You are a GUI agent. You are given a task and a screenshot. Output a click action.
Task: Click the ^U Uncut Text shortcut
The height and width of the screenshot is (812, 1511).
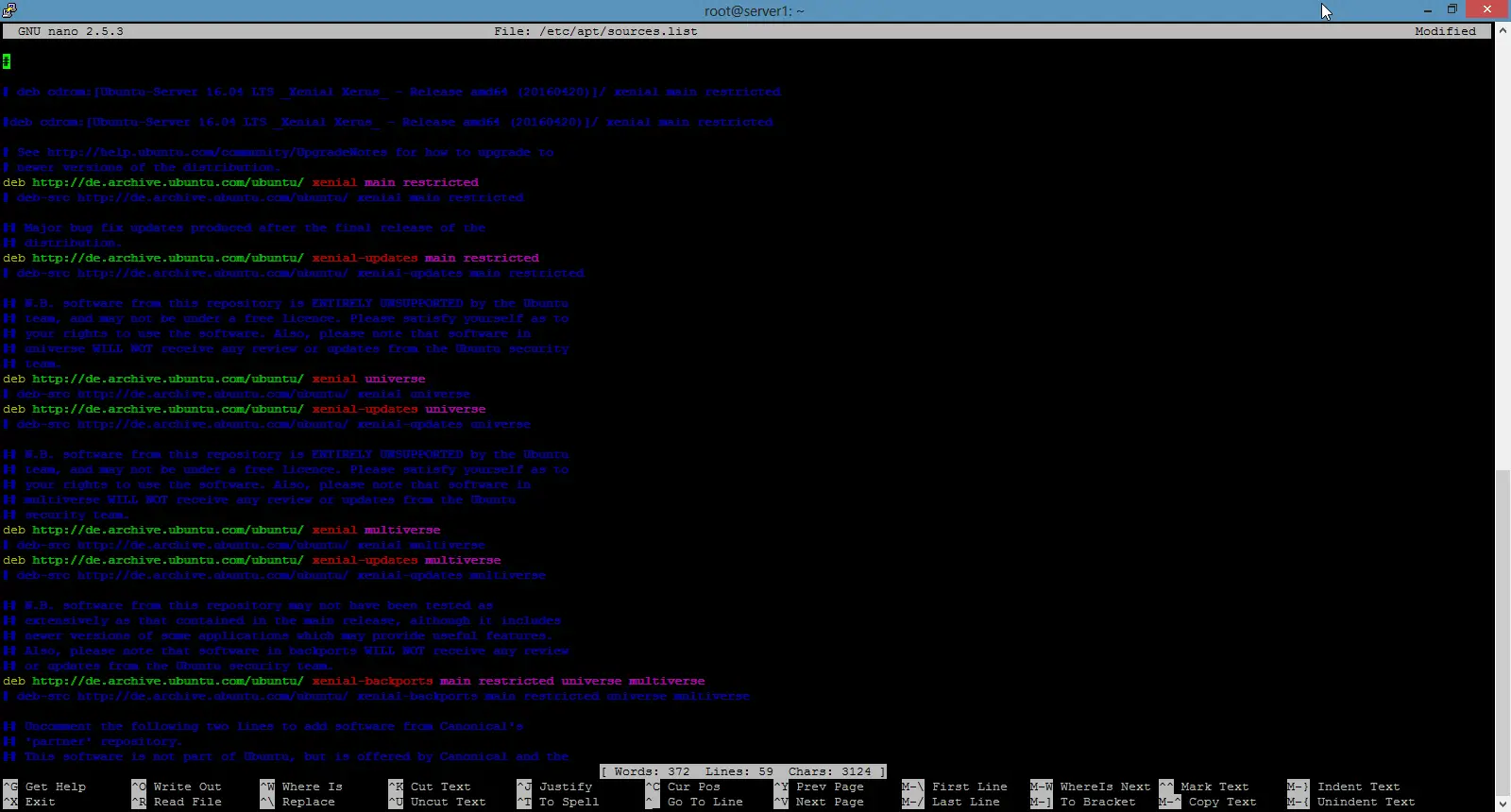(437, 802)
